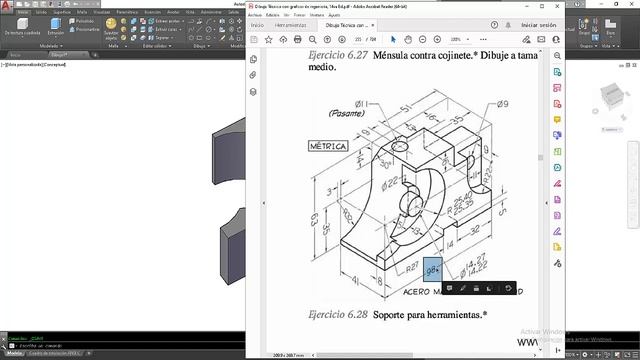Collapse Acrobat right tools pane arrow

click(x=547, y=203)
